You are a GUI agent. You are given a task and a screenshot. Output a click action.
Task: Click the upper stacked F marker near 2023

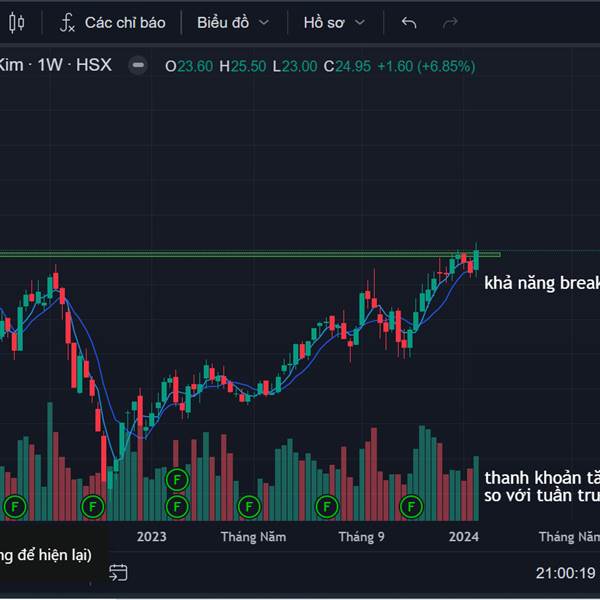pos(177,479)
